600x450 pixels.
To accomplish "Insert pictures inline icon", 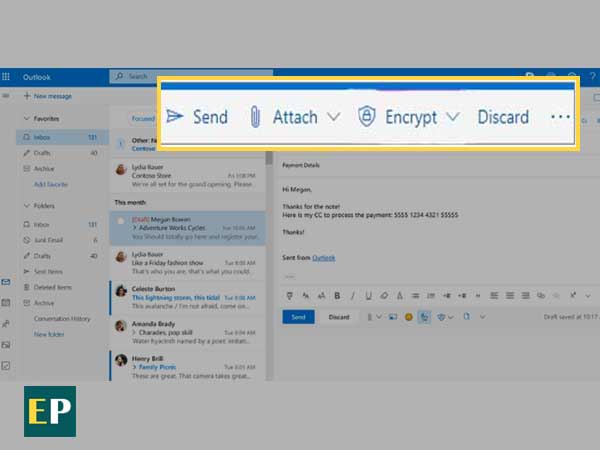I will tap(393, 317).
